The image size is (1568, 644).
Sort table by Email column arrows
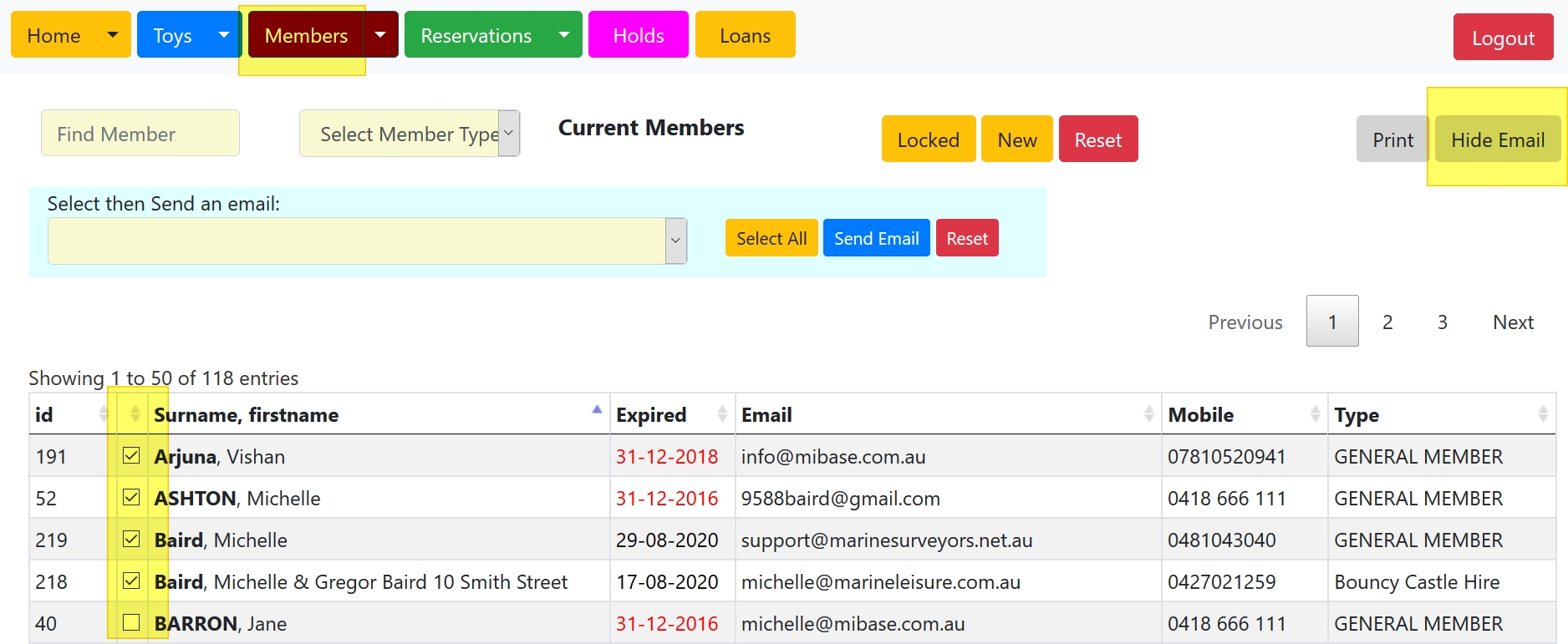coord(1148,413)
